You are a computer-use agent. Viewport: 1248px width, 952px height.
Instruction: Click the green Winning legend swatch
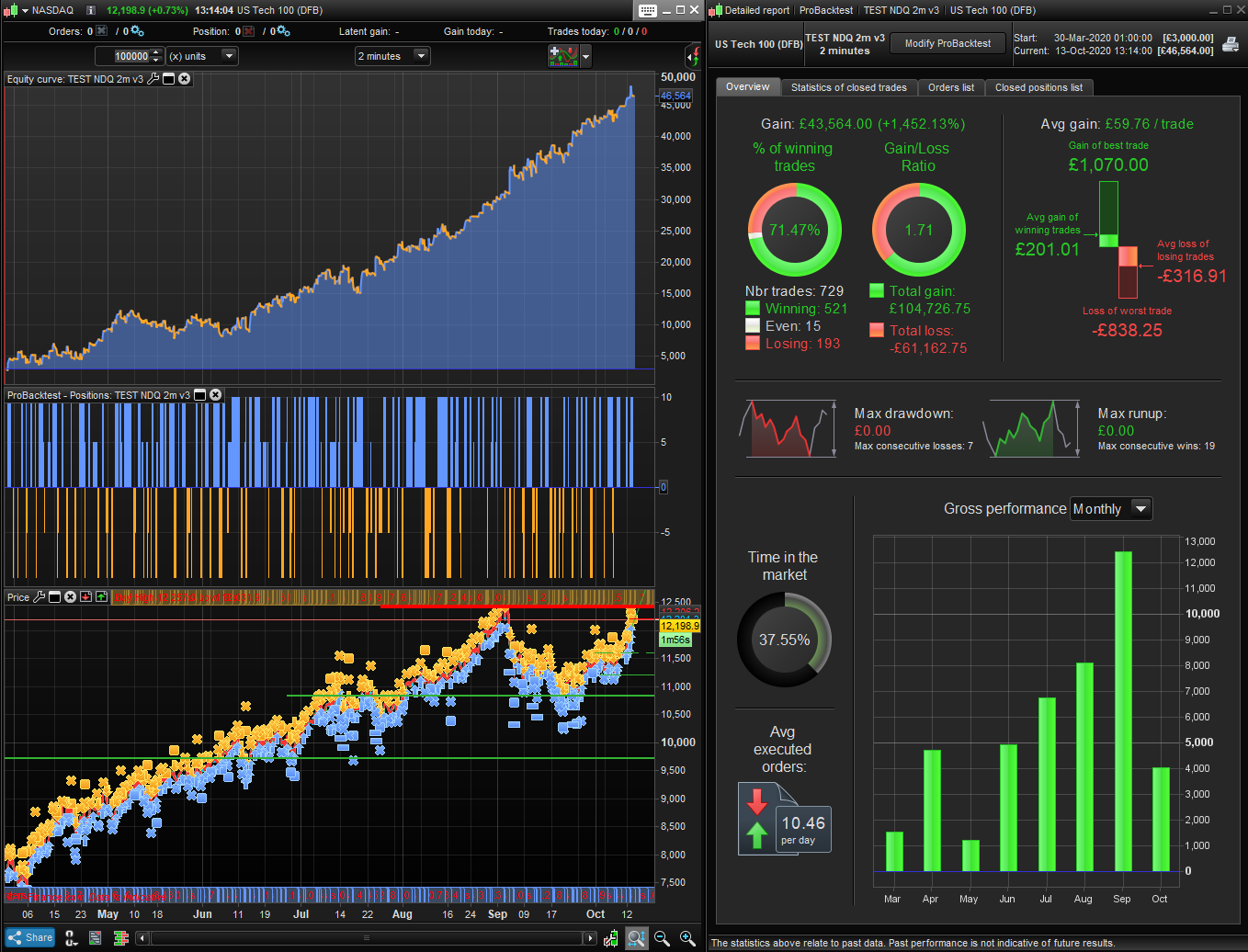click(x=753, y=309)
